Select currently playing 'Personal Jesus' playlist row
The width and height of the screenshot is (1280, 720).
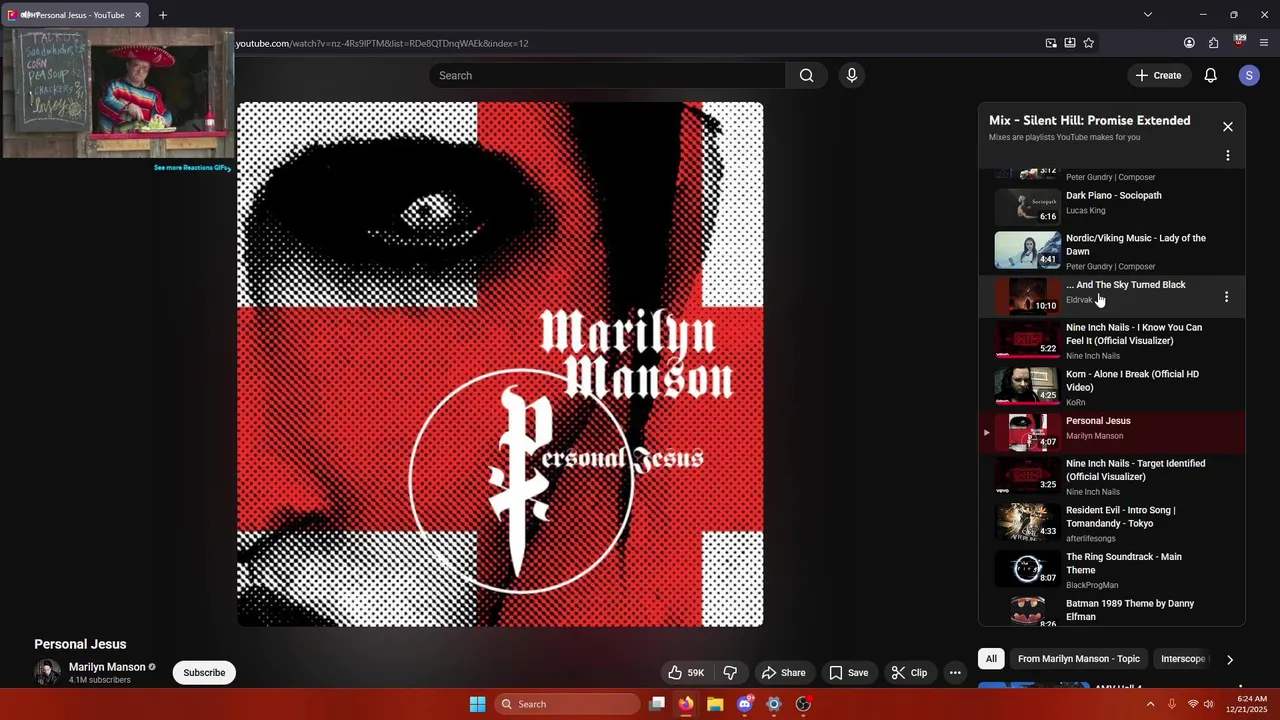pyautogui.click(x=1111, y=432)
